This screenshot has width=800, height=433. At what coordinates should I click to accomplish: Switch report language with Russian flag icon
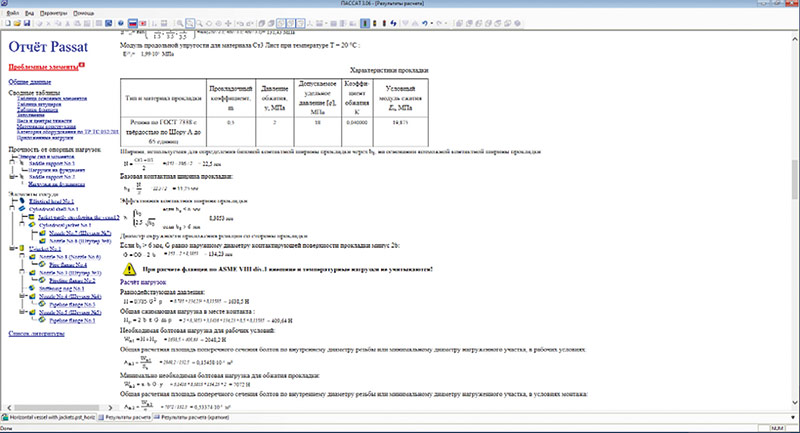coord(133,23)
